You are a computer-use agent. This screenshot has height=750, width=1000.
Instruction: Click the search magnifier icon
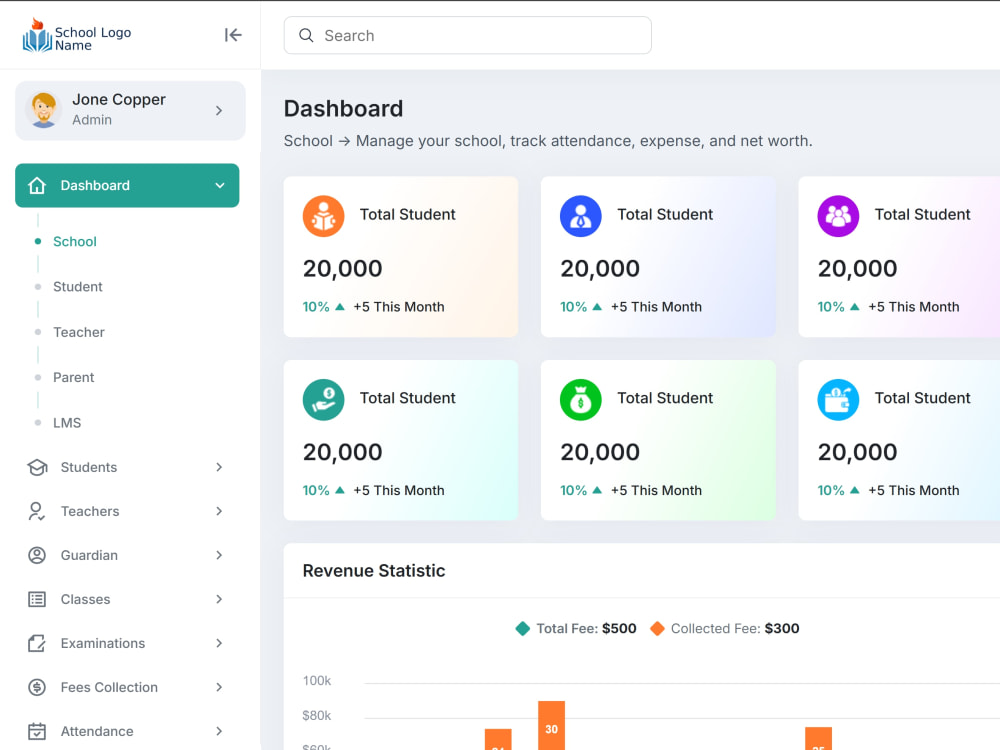(x=306, y=36)
